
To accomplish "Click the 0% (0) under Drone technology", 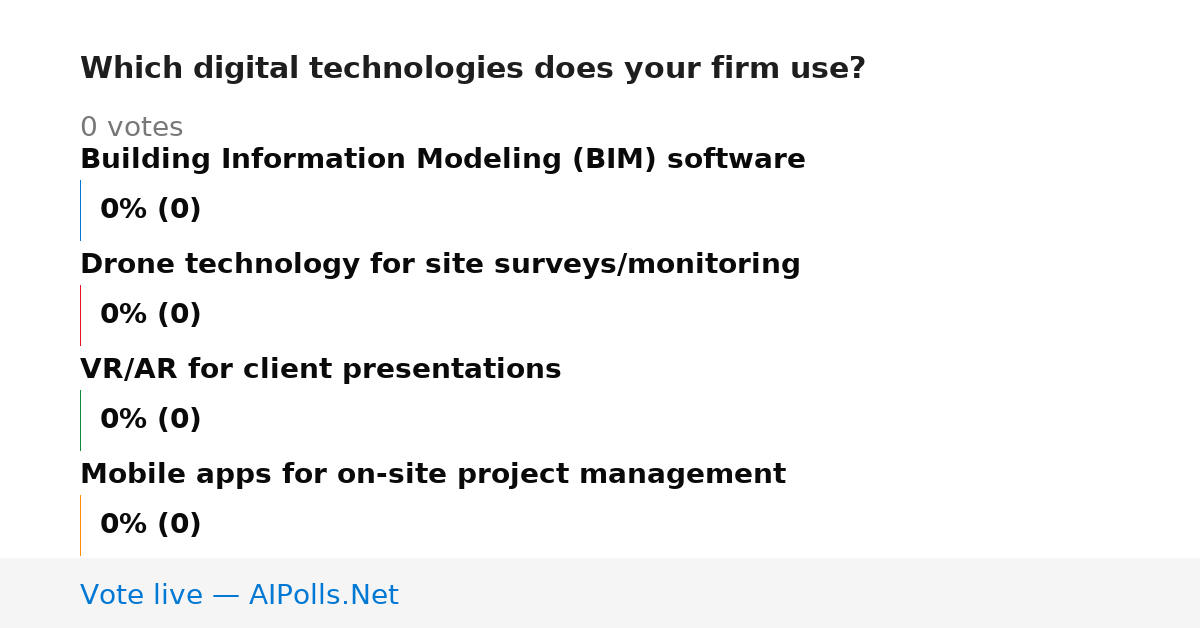I will 150,315.
